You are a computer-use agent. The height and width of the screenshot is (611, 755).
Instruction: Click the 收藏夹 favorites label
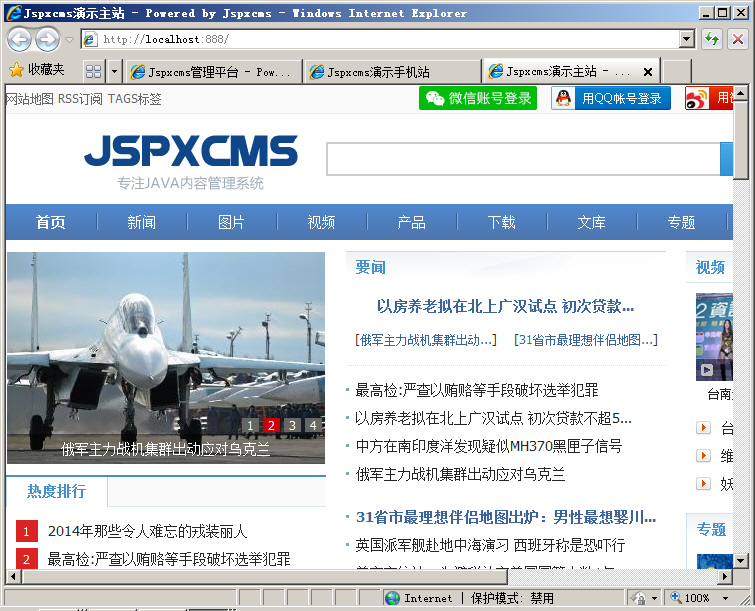click(x=46, y=70)
